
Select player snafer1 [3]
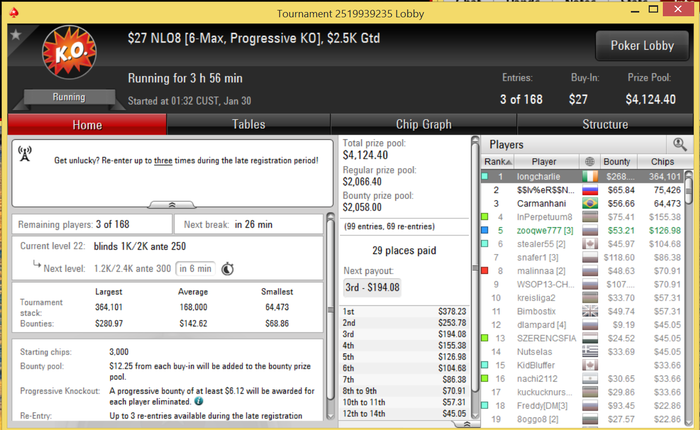point(582,257)
